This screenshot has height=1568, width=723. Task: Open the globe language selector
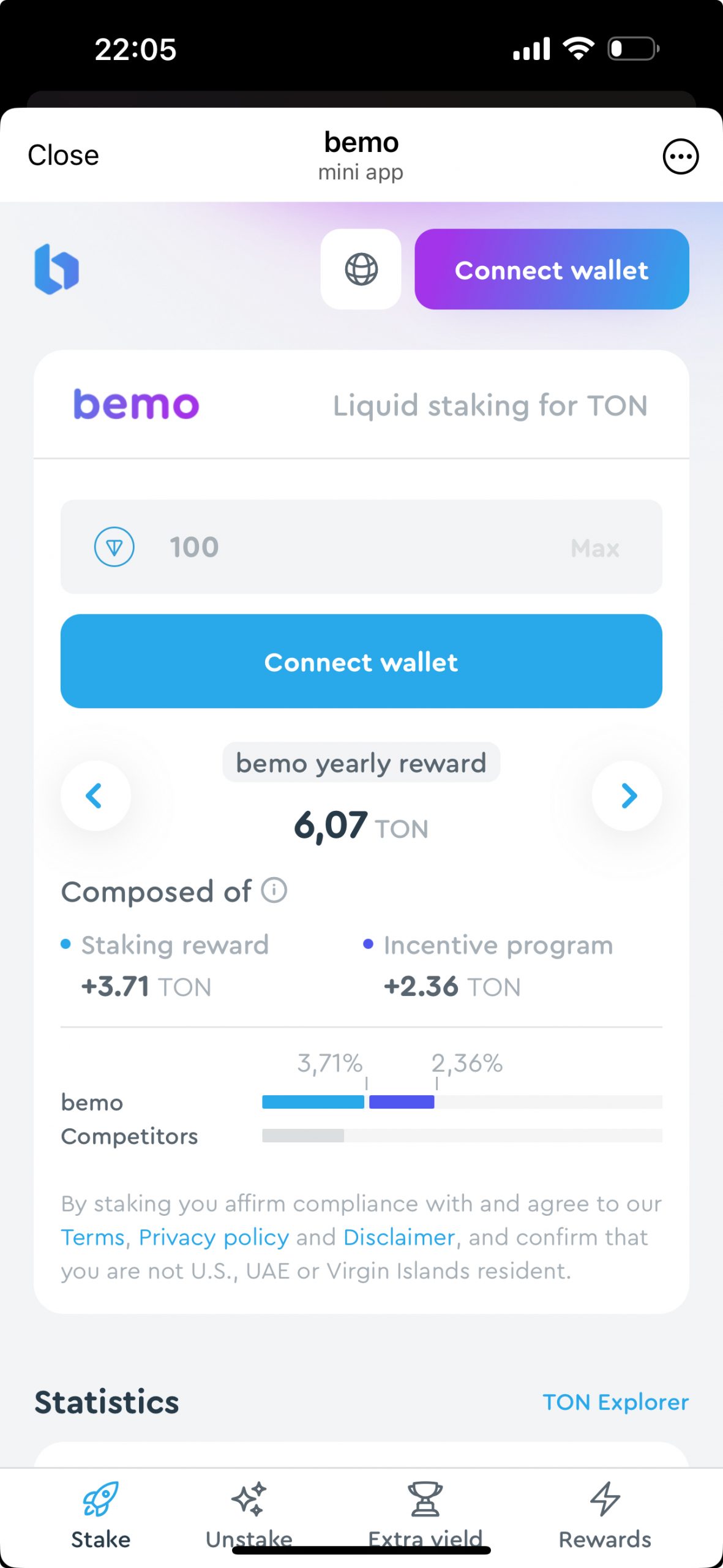pyautogui.click(x=361, y=269)
